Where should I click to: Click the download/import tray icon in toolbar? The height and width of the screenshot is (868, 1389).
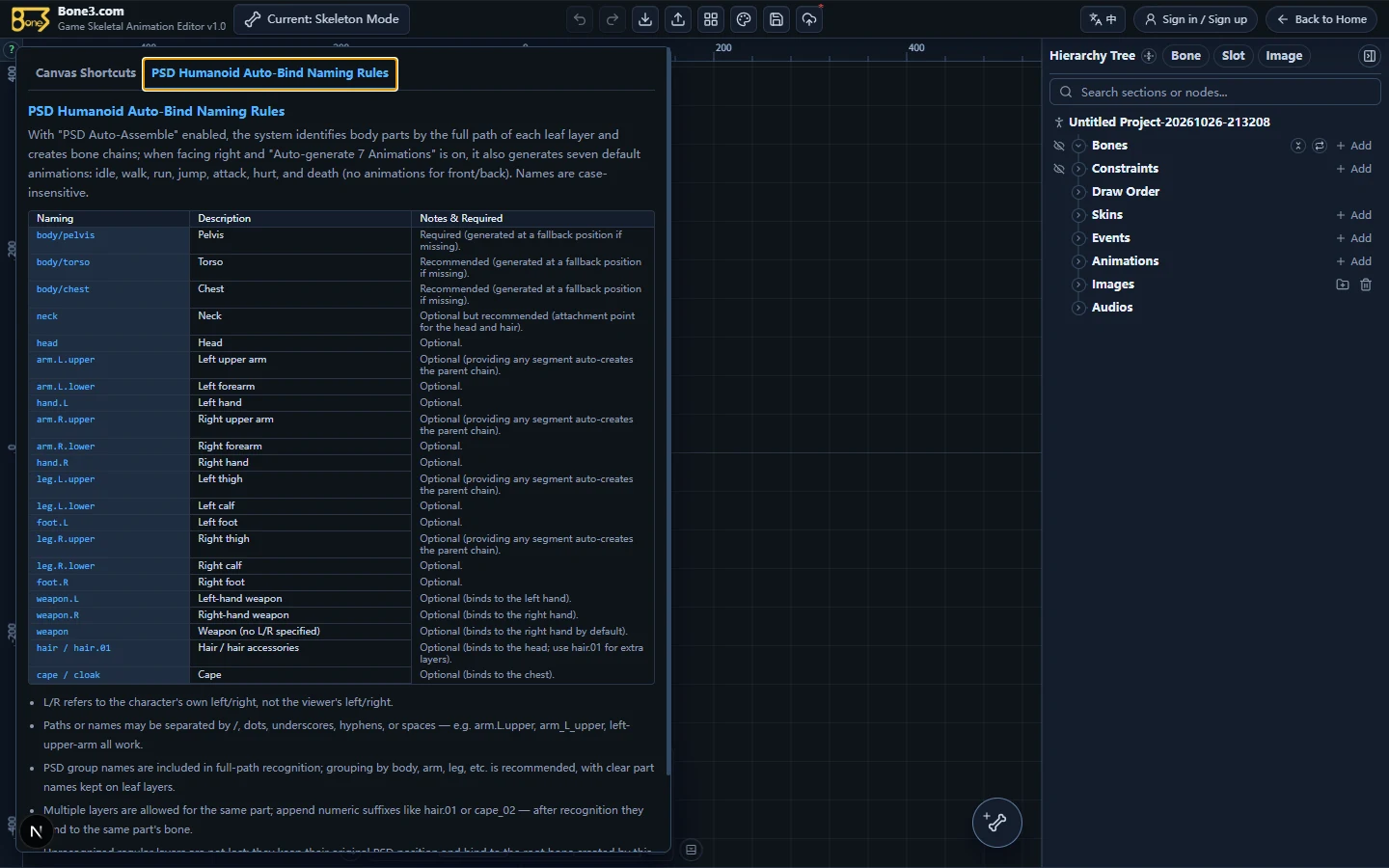645,19
